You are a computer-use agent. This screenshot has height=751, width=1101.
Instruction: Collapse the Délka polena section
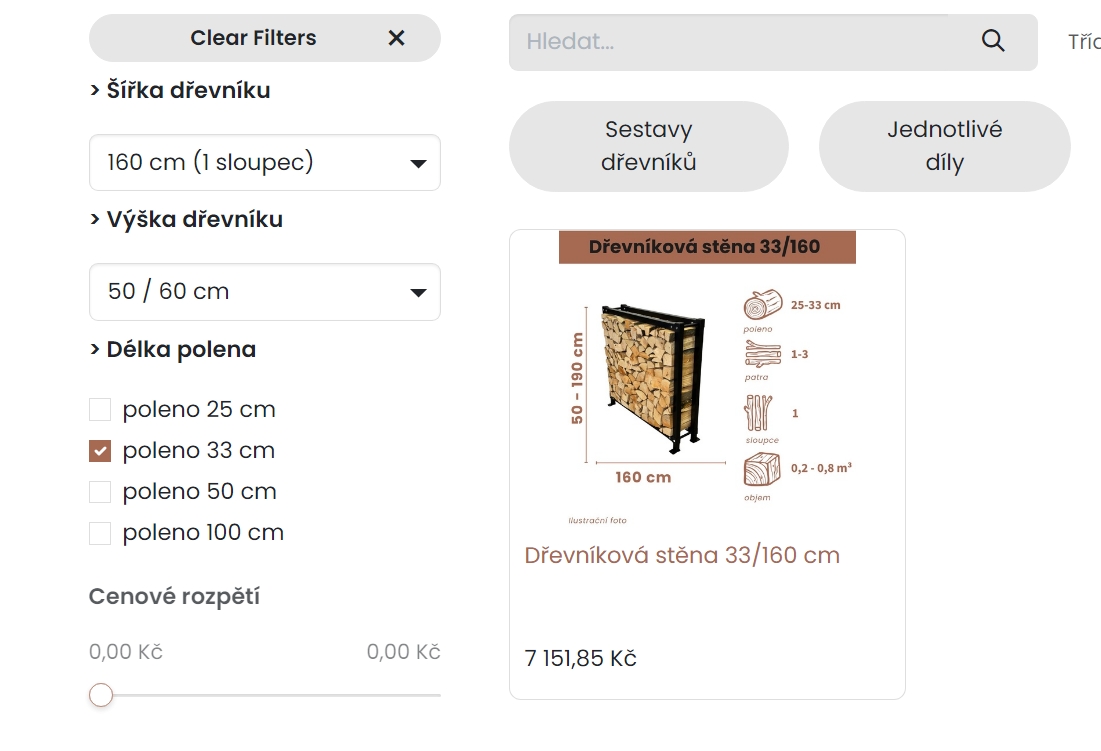coord(173,350)
